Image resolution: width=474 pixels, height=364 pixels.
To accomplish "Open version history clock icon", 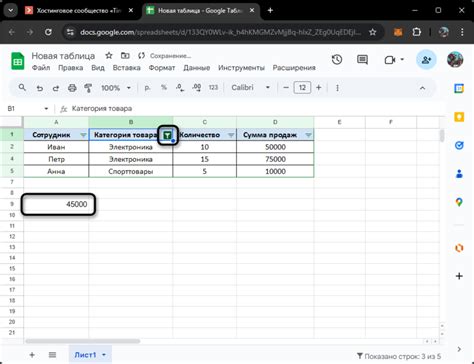I will 337,60.
